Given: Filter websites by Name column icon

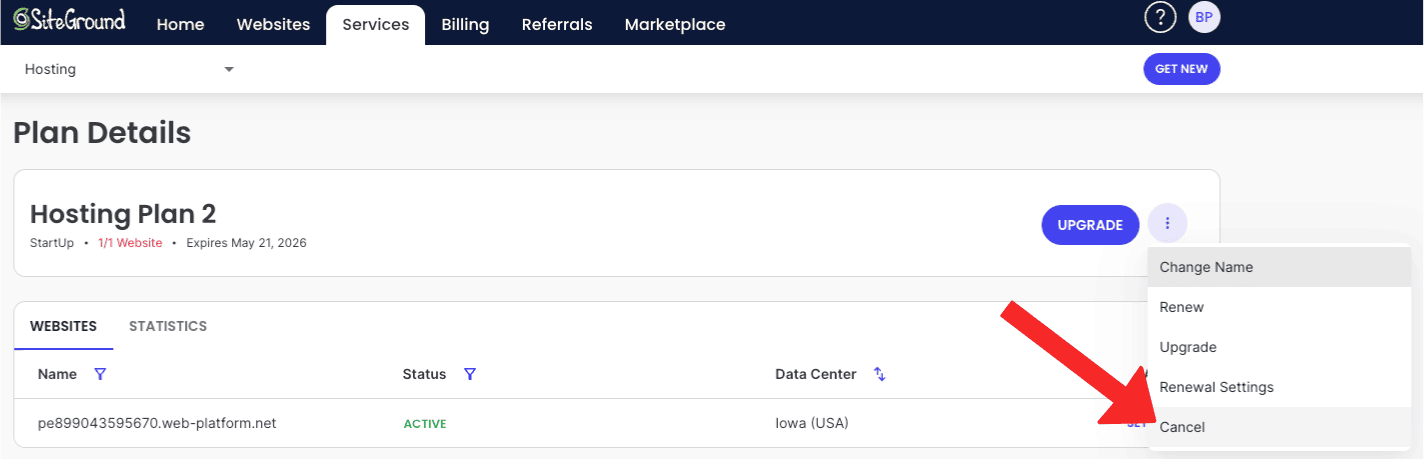Looking at the screenshot, I should (100, 374).
